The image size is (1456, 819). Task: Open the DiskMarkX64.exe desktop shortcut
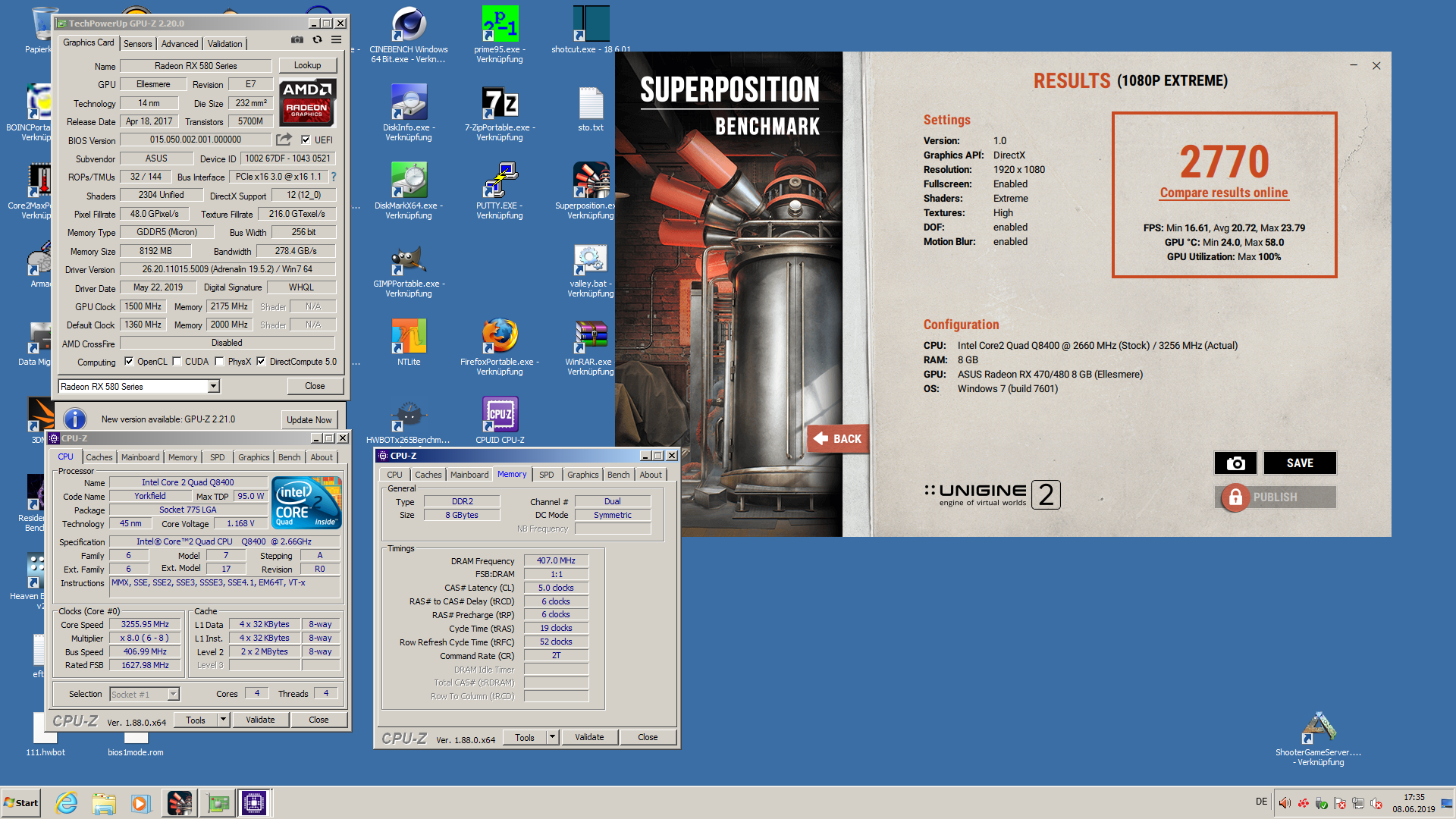tap(409, 190)
